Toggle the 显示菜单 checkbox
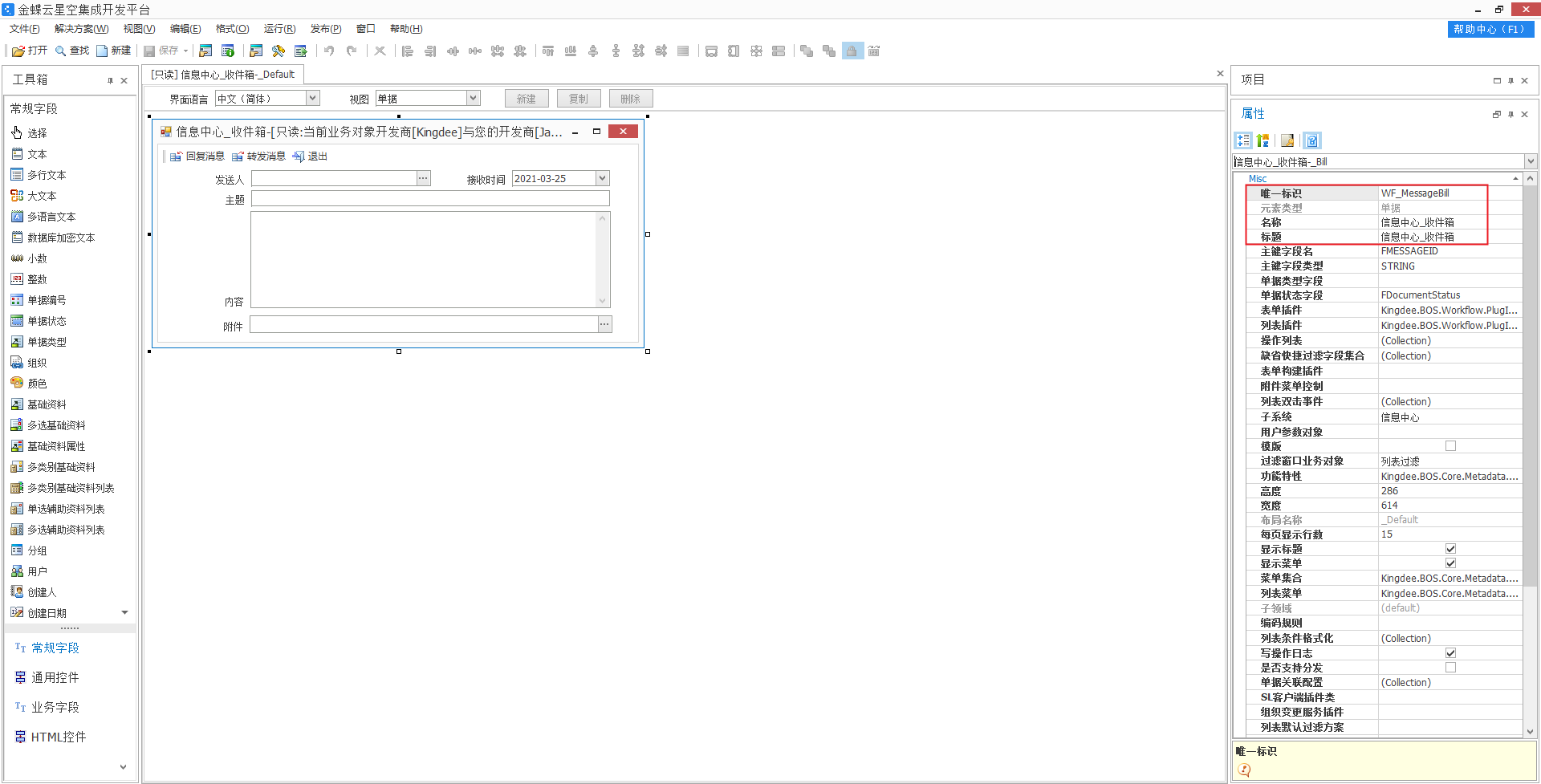 1450,563
